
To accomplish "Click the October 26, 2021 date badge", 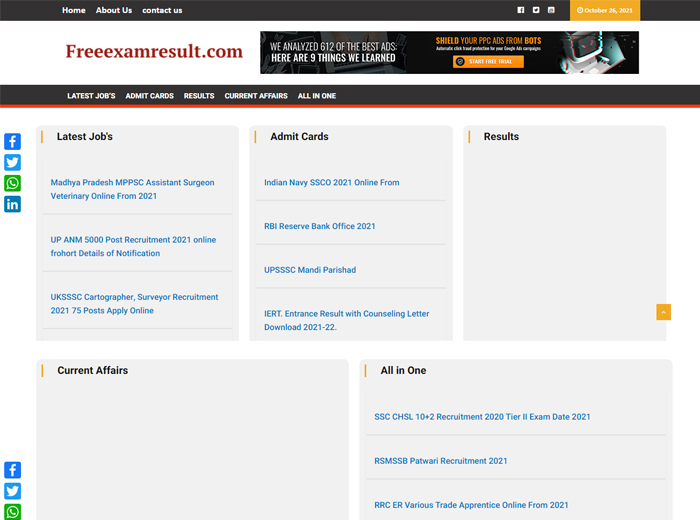I will [x=604, y=10].
